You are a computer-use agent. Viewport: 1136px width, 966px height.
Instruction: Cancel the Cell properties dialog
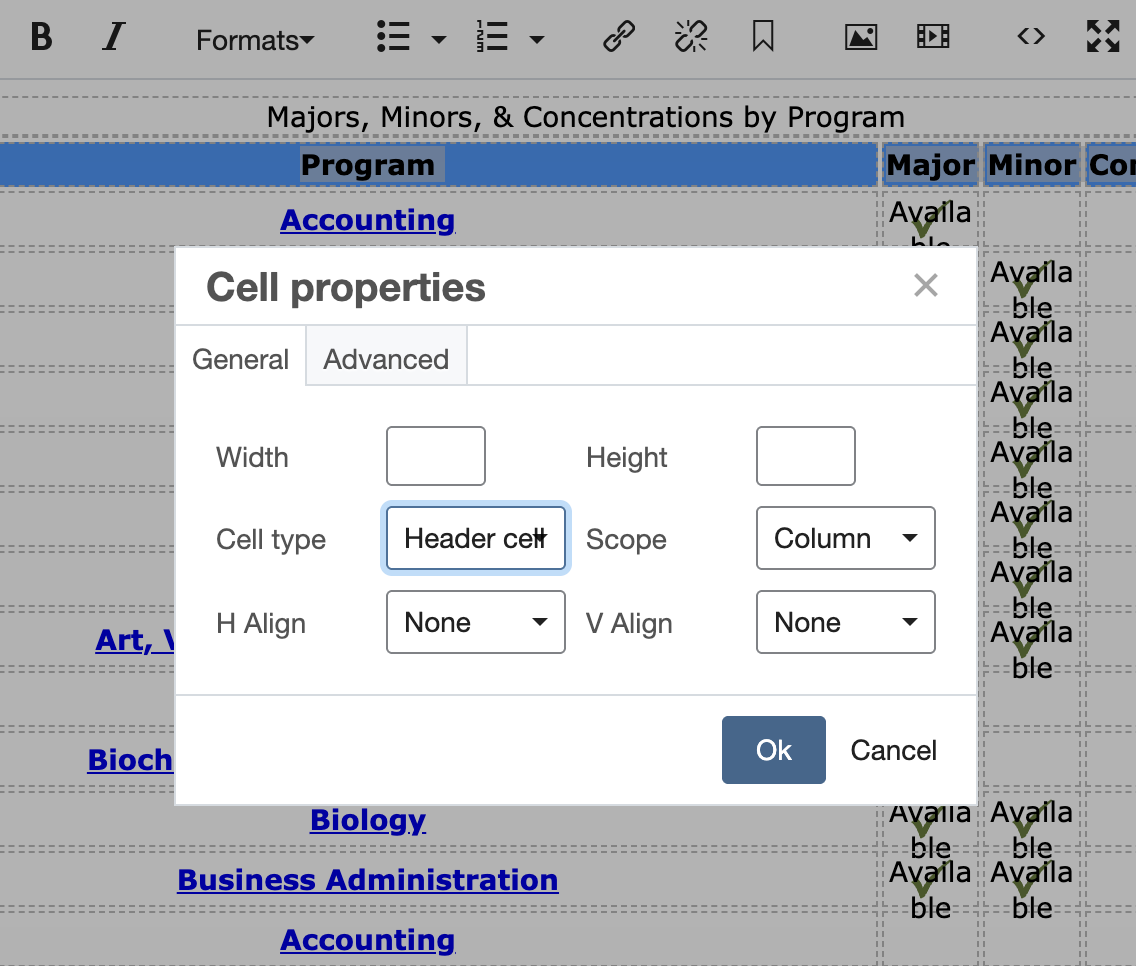click(893, 750)
